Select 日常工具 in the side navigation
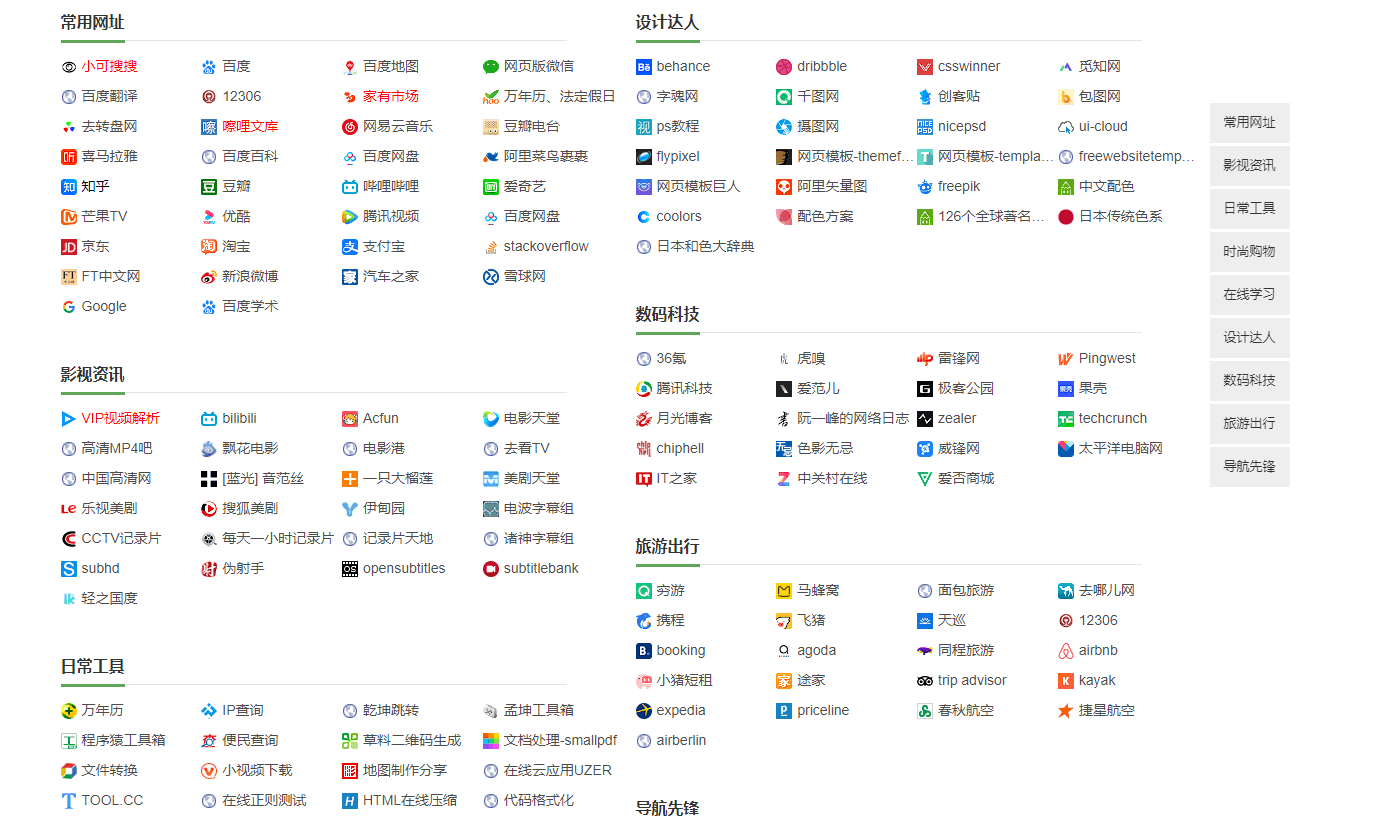1386x818 pixels. [1250, 209]
